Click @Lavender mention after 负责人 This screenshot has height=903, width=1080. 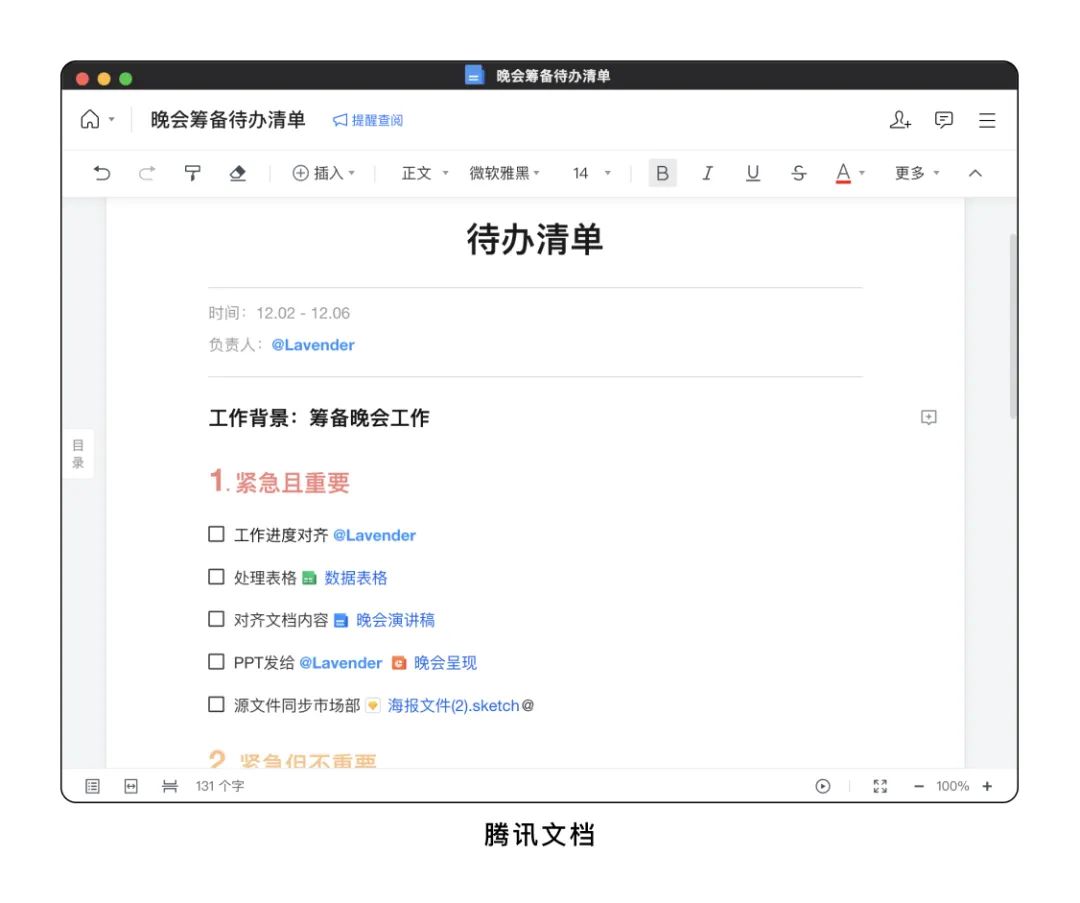(x=313, y=345)
